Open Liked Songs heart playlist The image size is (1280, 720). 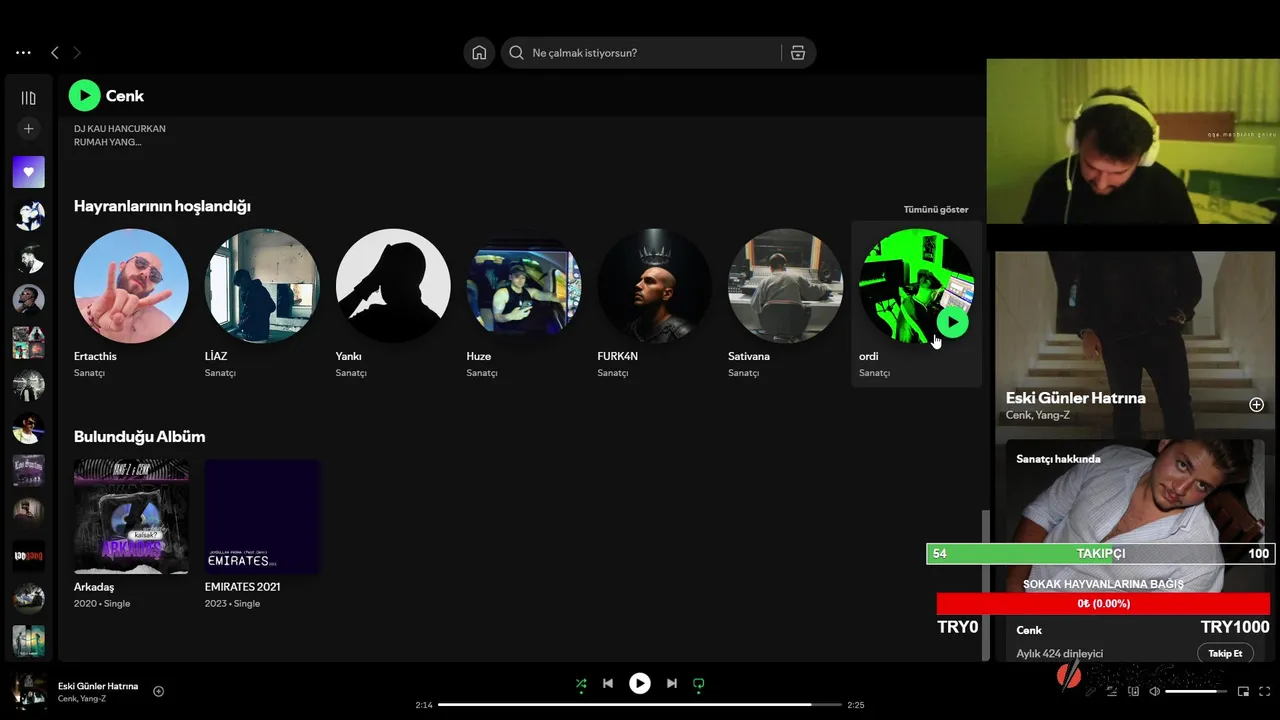click(28, 172)
